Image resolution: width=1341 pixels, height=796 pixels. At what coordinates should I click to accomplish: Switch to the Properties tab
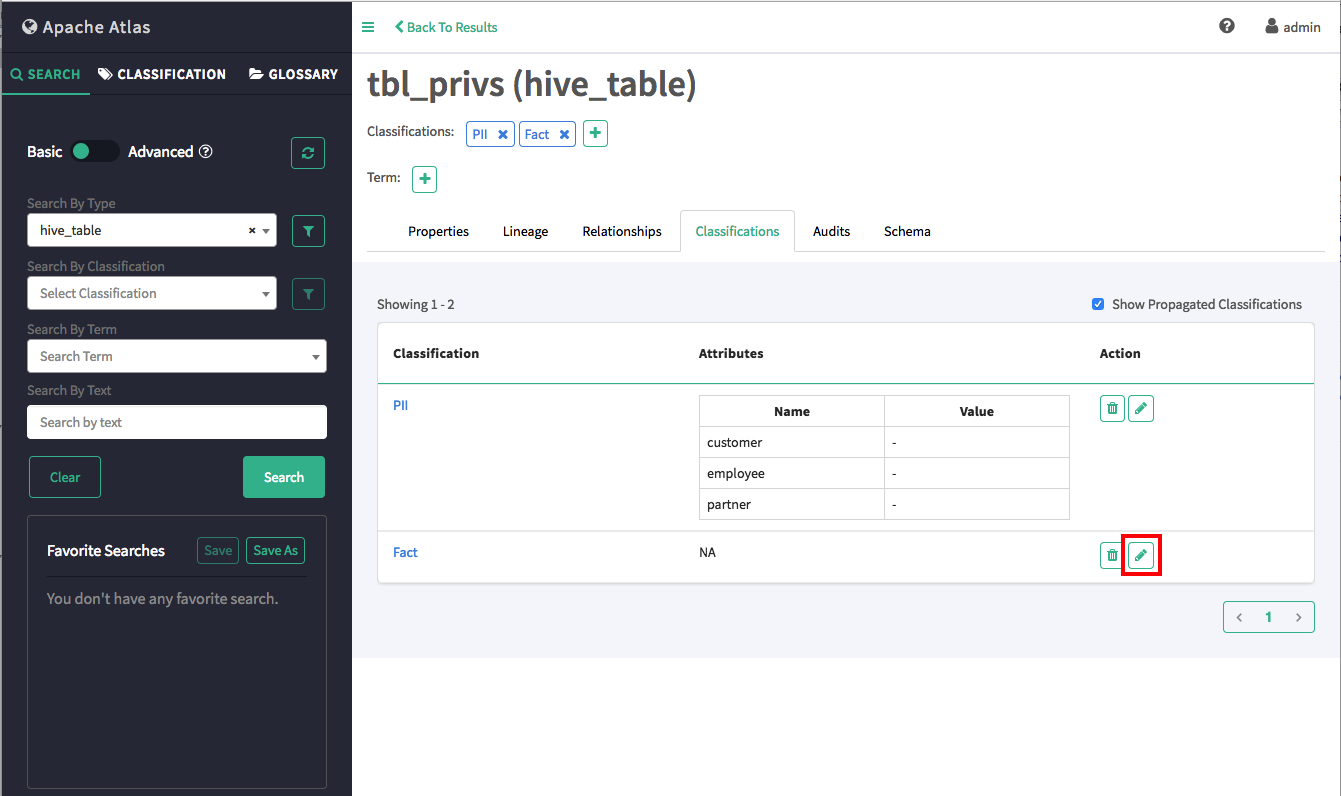pyautogui.click(x=438, y=231)
